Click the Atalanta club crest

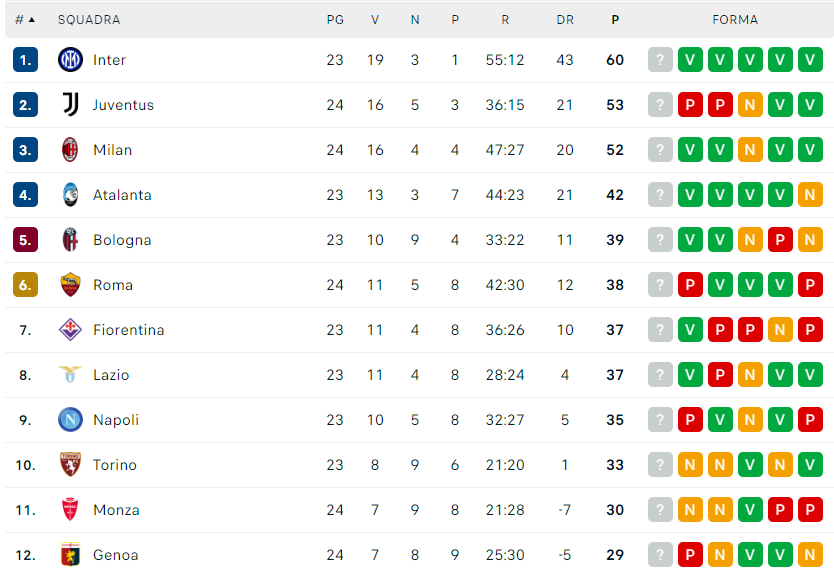click(x=70, y=195)
